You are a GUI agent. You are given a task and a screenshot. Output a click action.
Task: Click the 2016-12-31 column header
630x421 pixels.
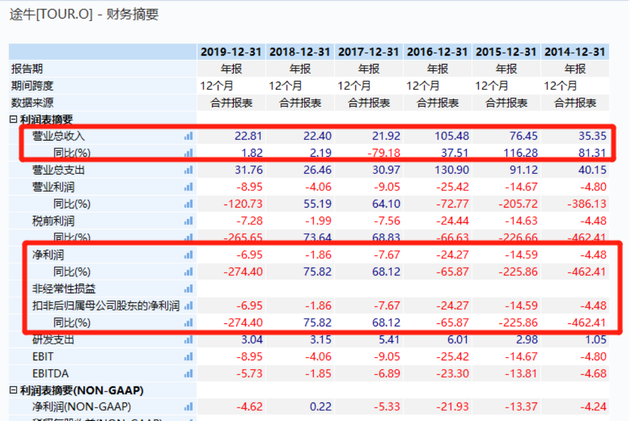pos(436,52)
